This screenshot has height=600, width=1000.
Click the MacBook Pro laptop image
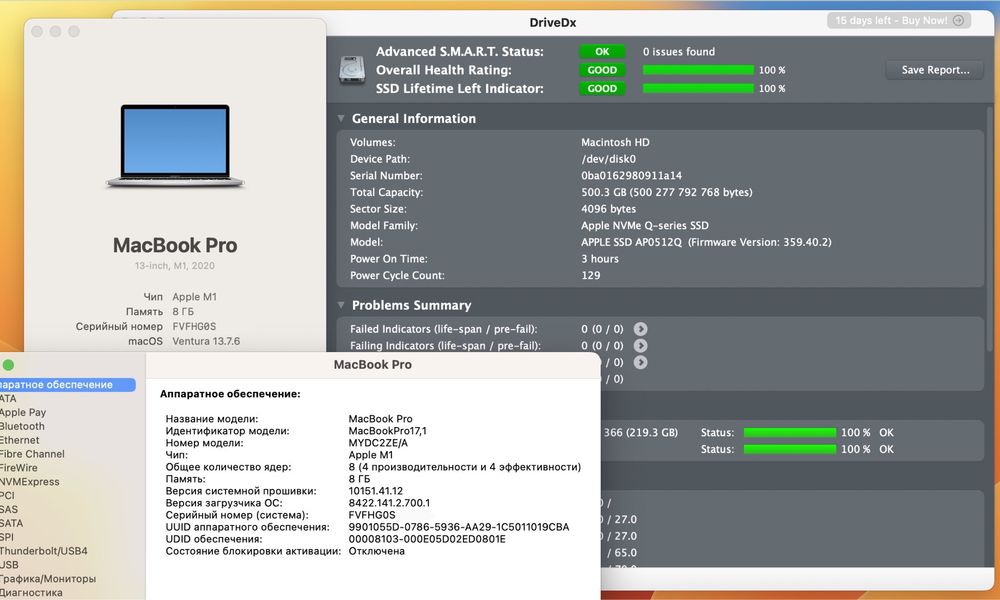(x=175, y=146)
